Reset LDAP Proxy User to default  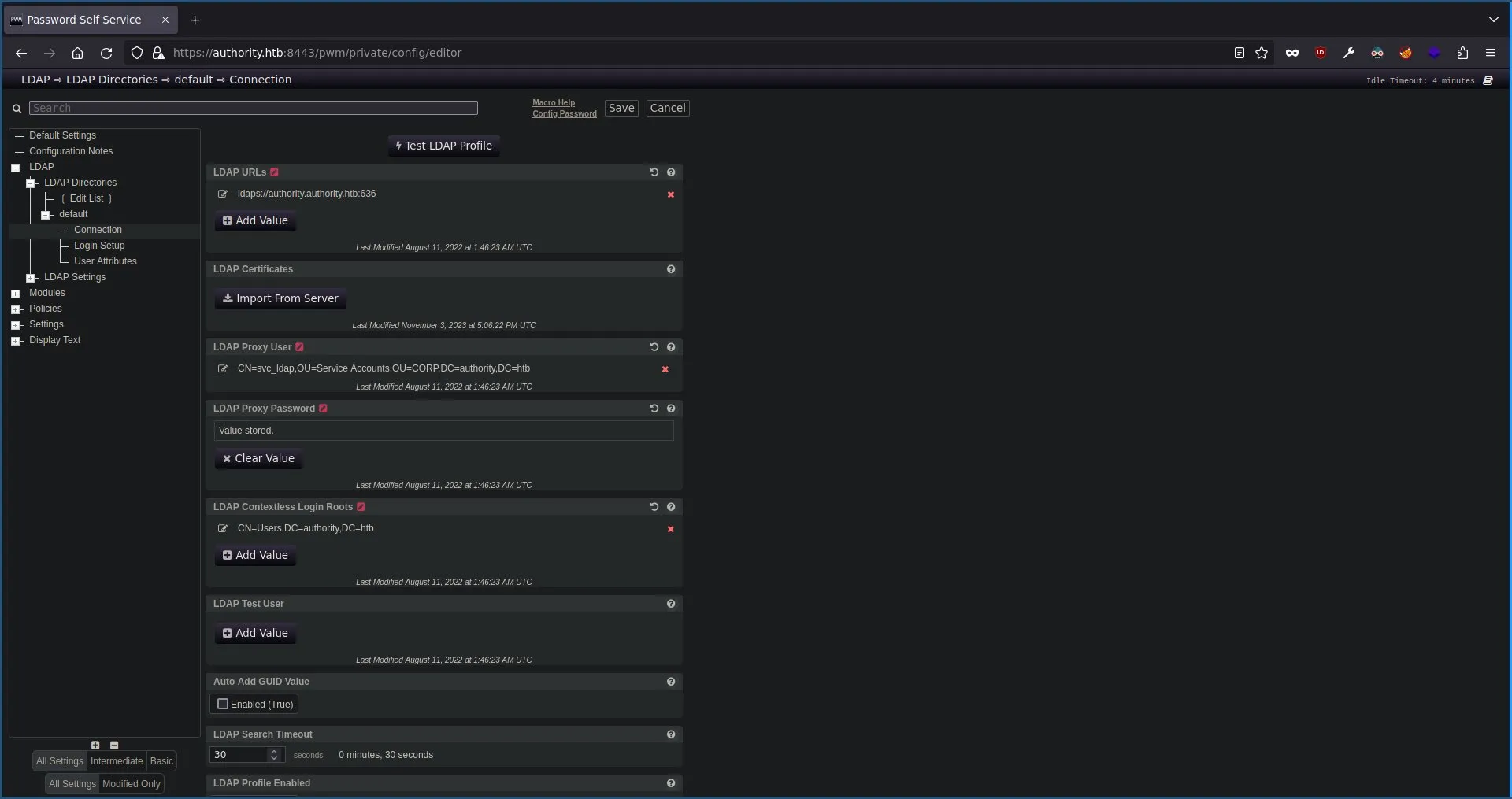click(654, 347)
